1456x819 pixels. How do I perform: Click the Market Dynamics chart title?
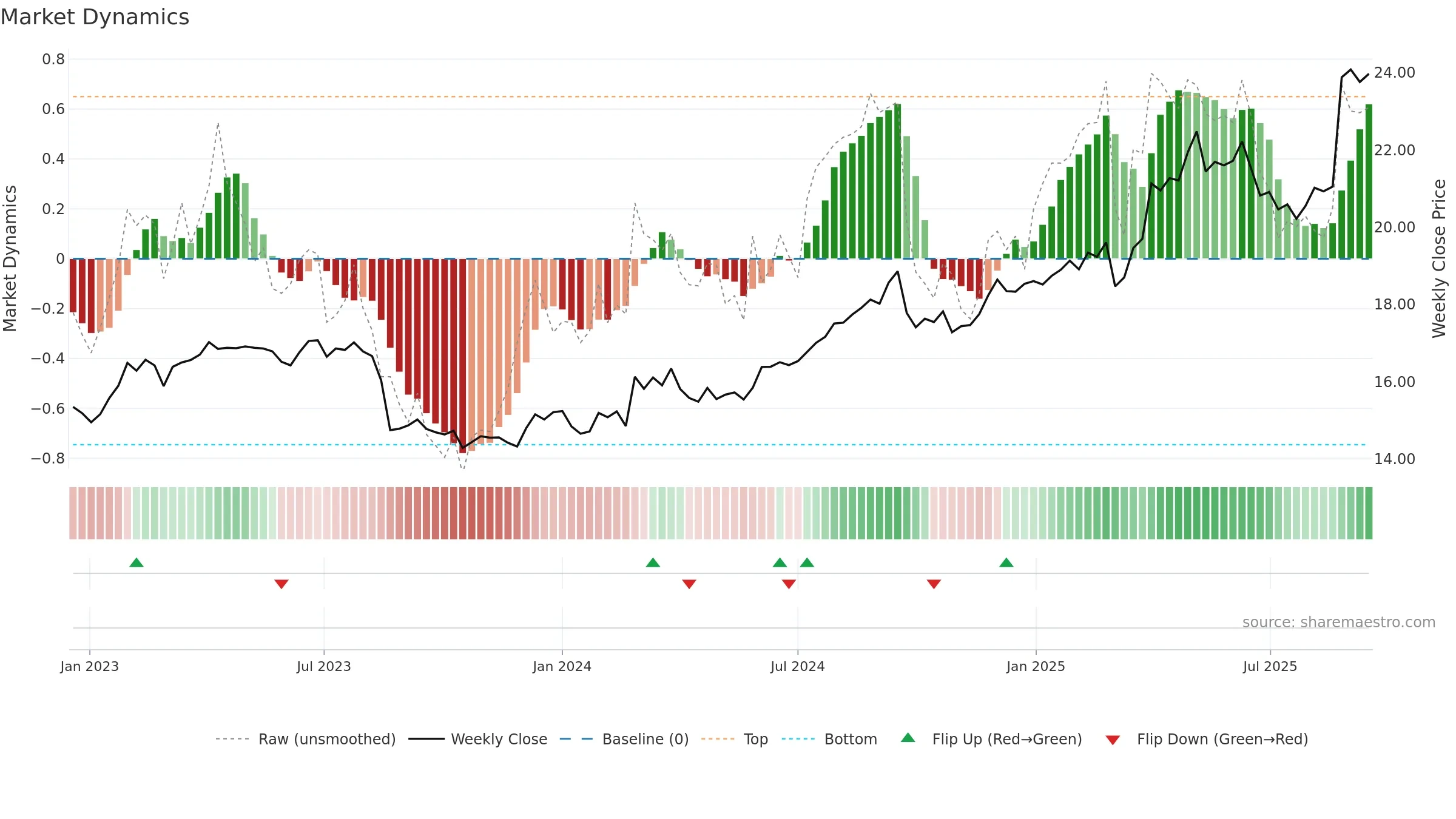tap(95, 17)
